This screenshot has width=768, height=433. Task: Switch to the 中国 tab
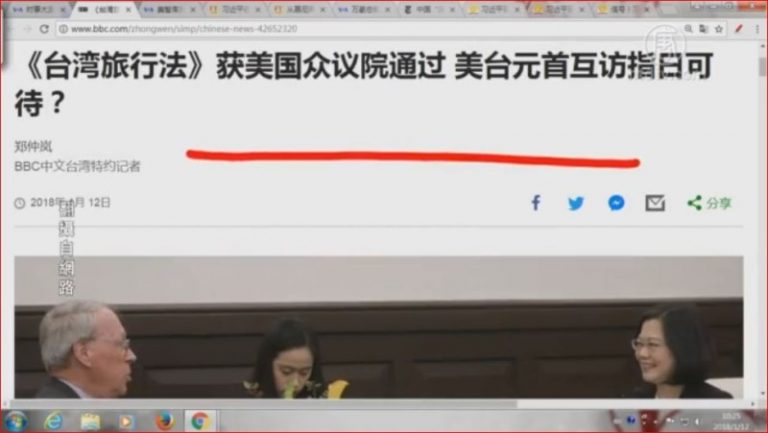430,9
